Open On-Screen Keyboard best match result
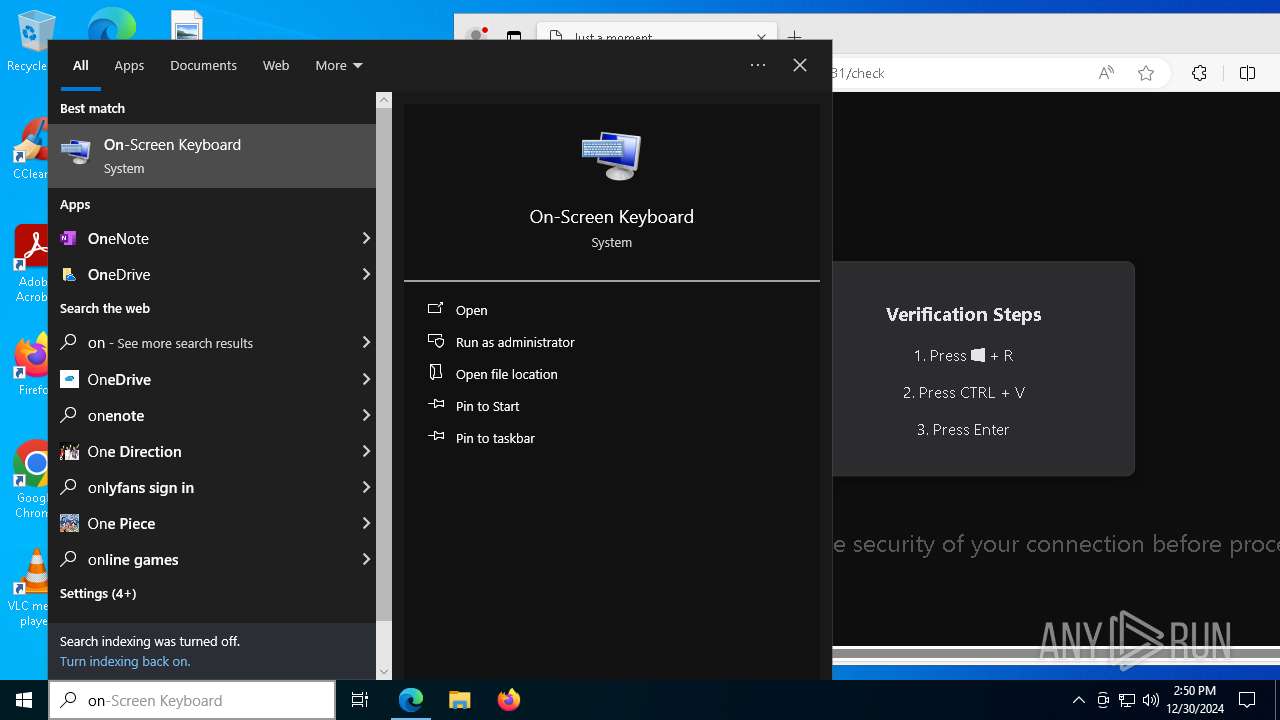This screenshot has height=720, width=1280. point(212,156)
